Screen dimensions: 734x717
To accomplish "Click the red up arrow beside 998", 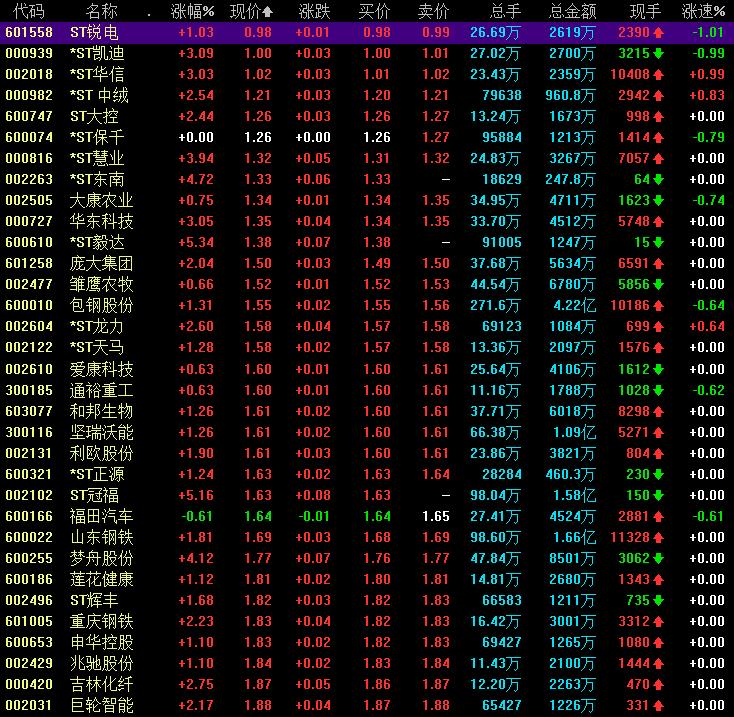I will pos(658,117).
